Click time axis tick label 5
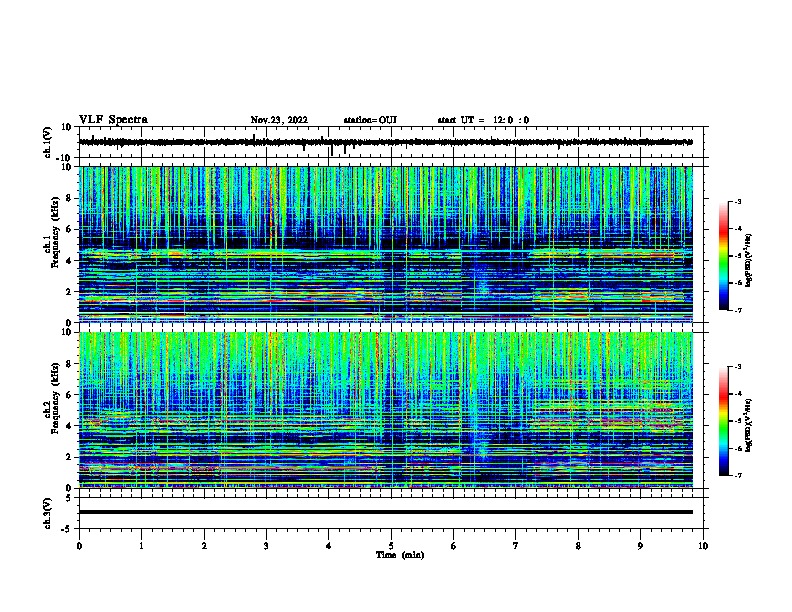Viewport: 792px width, 612px height. point(391,546)
